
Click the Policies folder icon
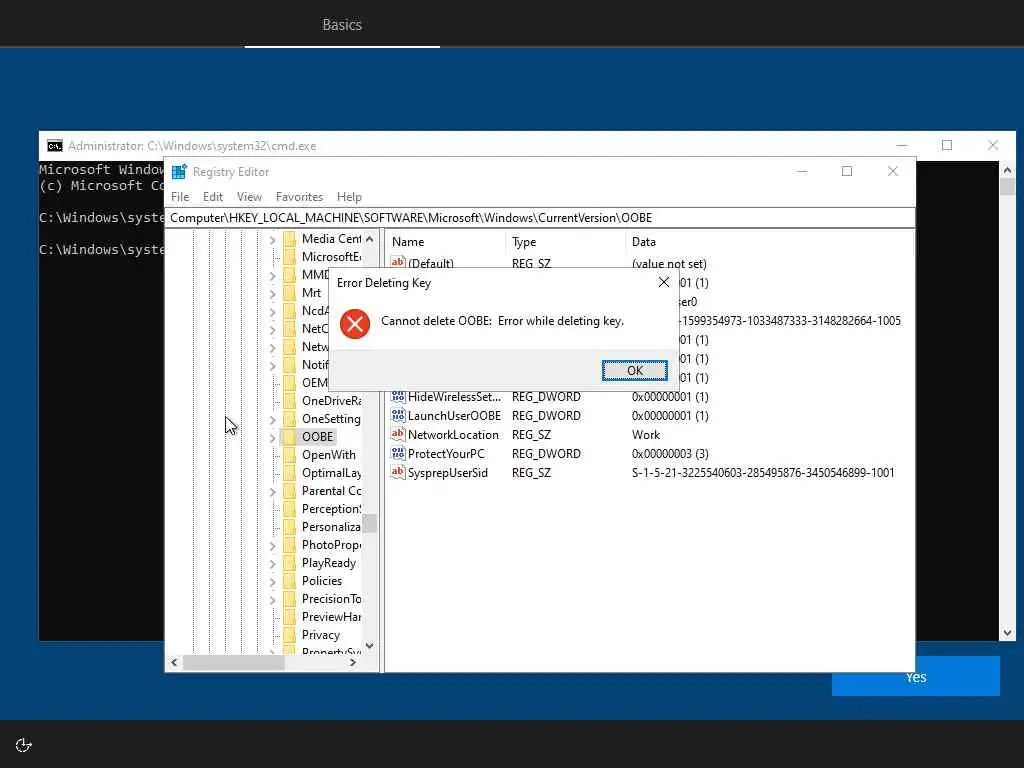[289, 581]
